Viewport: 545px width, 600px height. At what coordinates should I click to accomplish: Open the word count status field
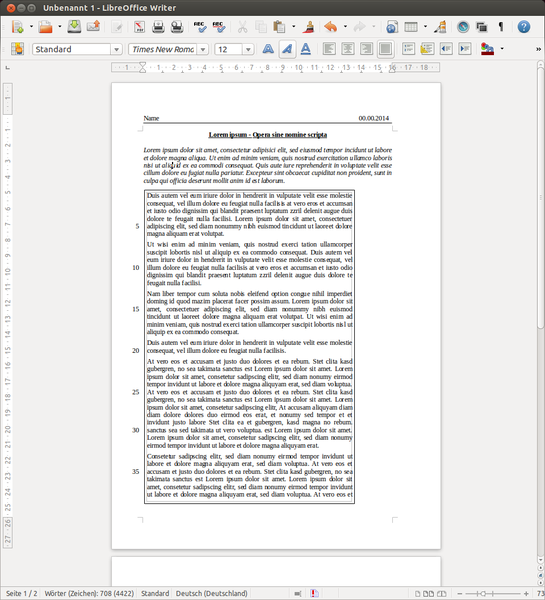(89, 593)
